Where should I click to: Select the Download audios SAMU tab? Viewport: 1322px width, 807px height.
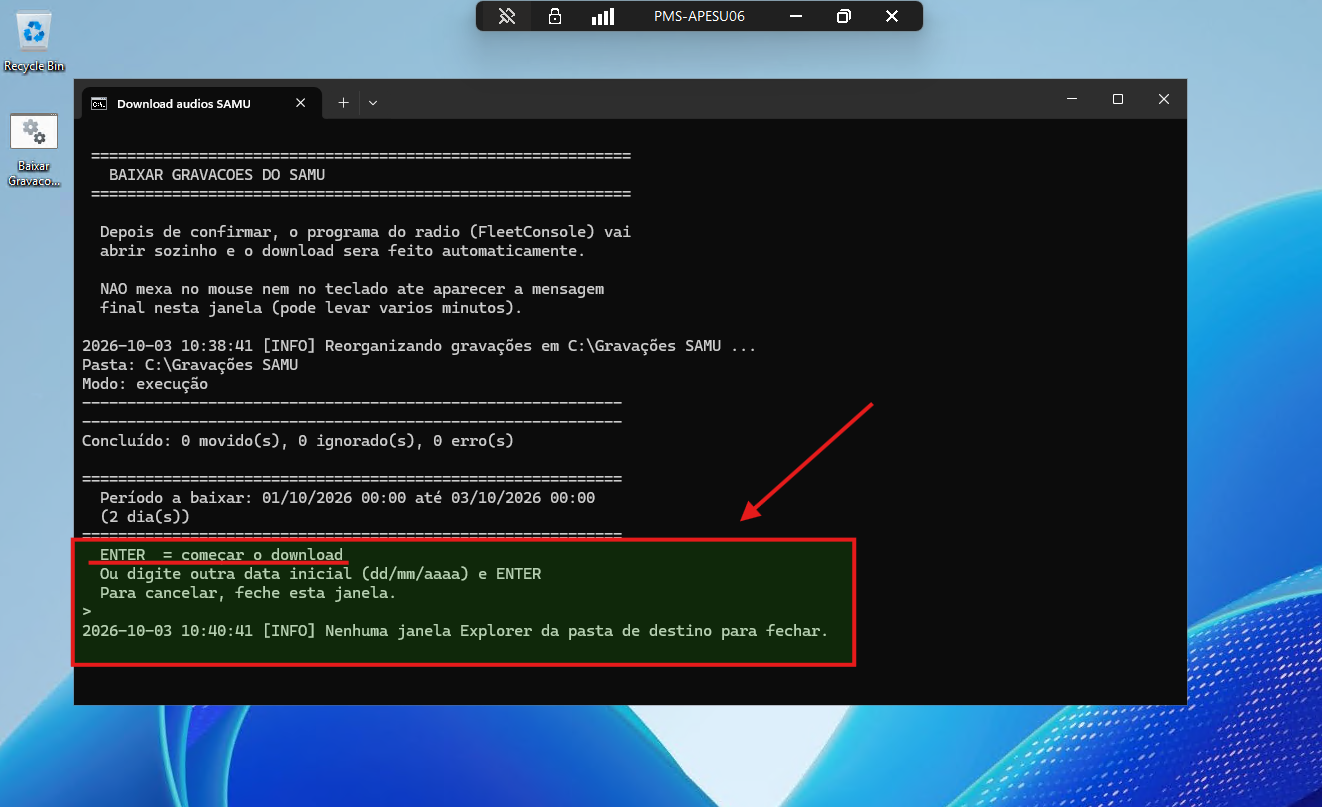click(201, 103)
